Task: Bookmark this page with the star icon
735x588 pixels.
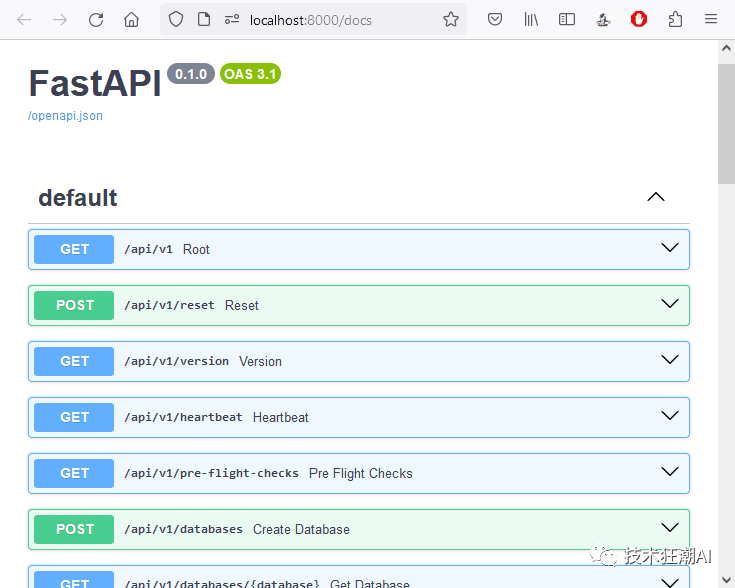Action: tap(450, 19)
